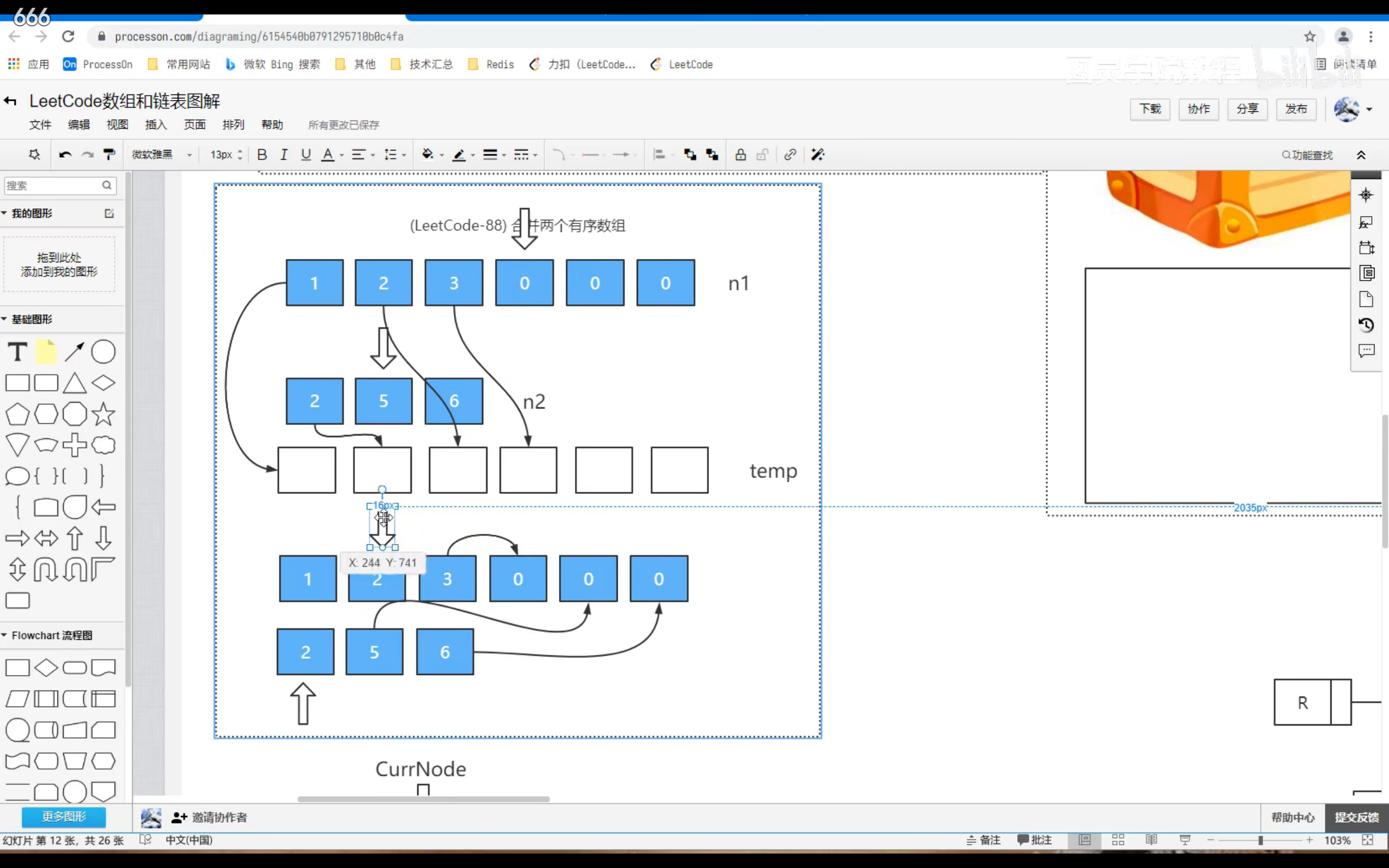Toggle underline formatting
Image resolution: width=1389 pixels, height=868 pixels.
tap(306, 154)
